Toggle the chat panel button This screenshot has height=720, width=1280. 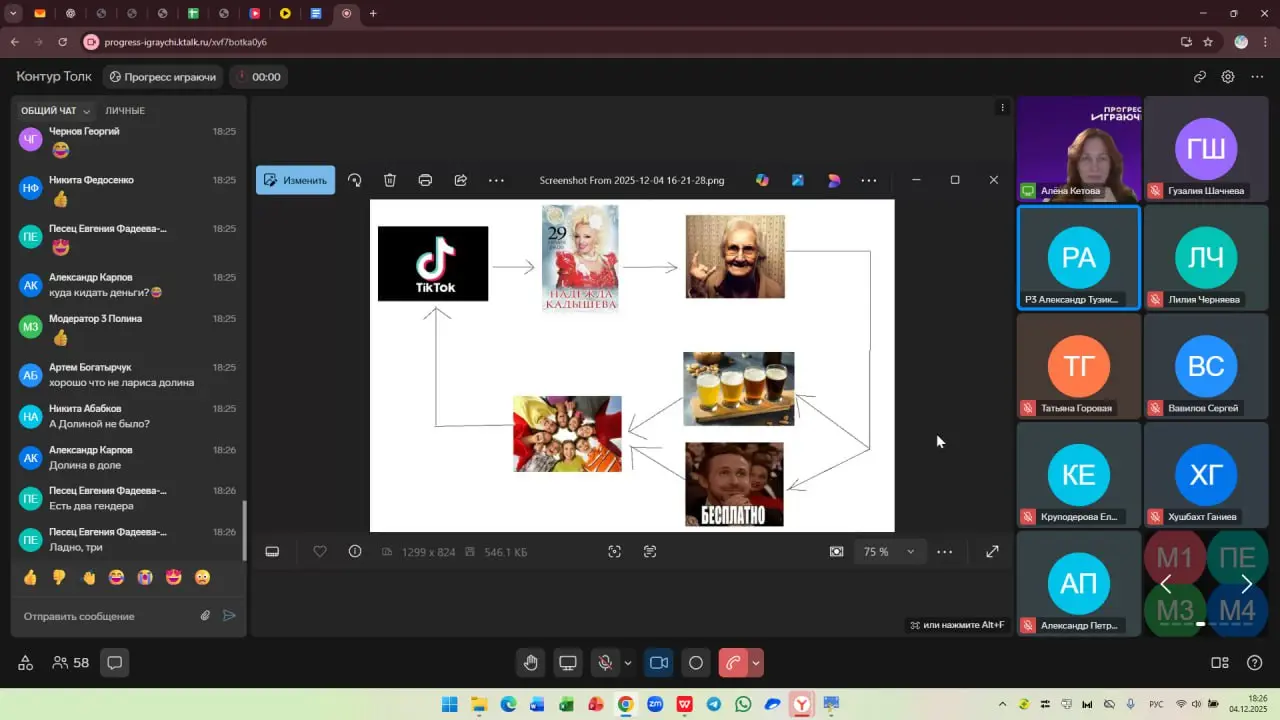tap(114, 662)
